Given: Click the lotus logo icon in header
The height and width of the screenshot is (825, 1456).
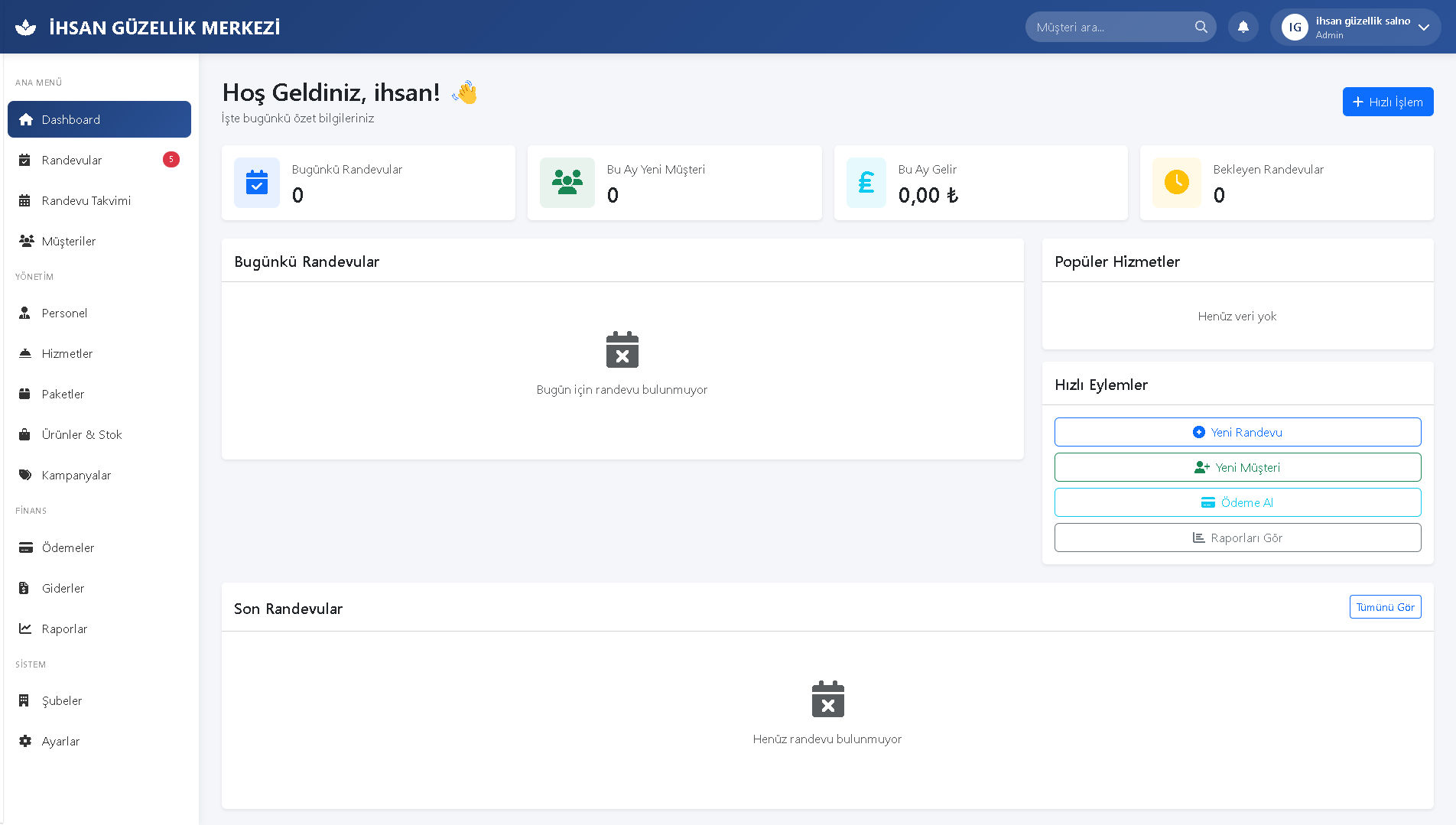Looking at the screenshot, I should click(x=26, y=28).
